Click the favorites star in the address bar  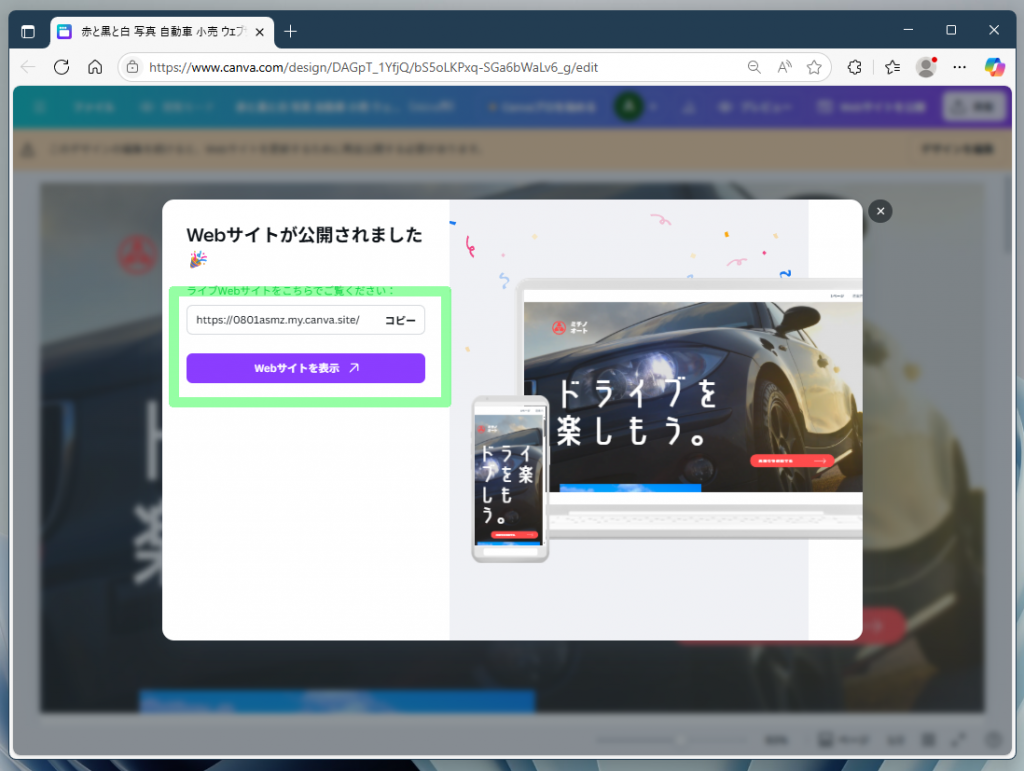tap(815, 67)
